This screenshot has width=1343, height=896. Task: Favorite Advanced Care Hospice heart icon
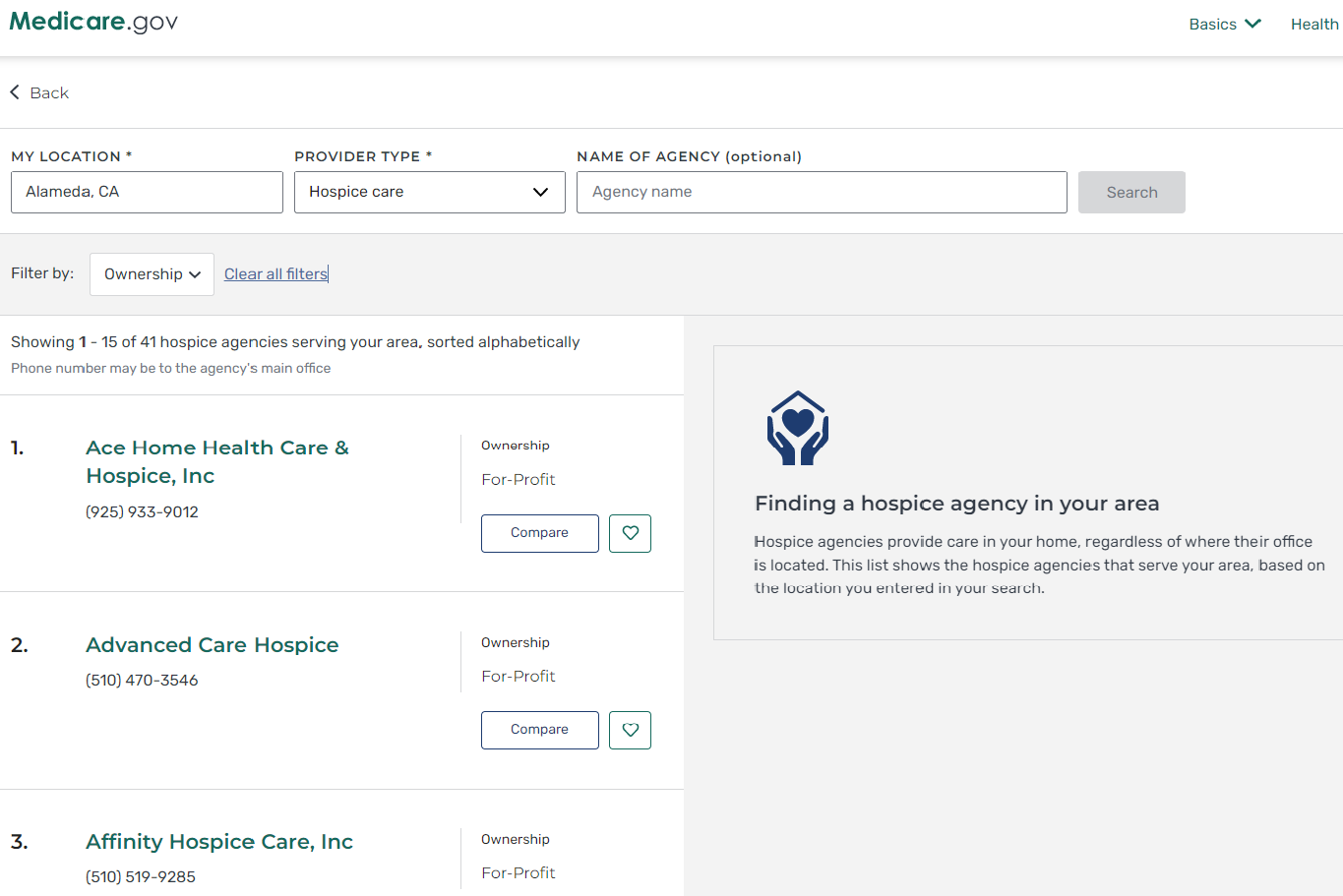coord(630,730)
